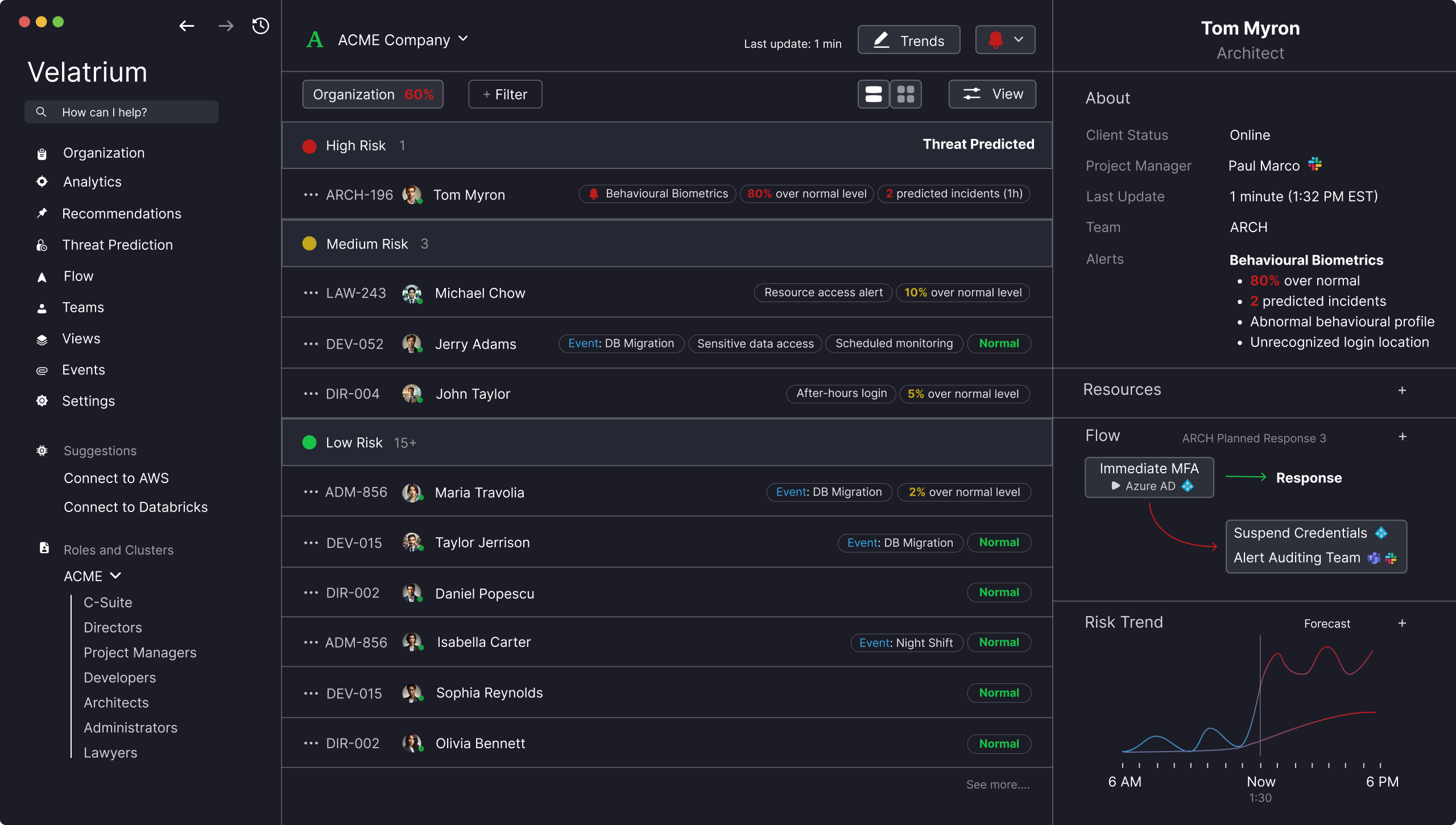Click the red High Risk status dot
Viewport: 1456px width, 825px height.
coord(309,146)
